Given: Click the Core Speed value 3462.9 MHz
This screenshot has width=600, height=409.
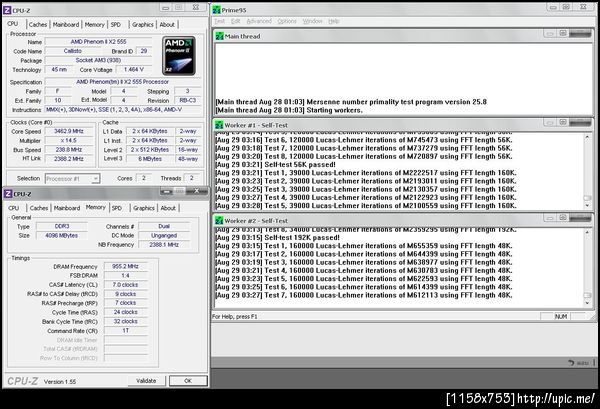Looking at the screenshot, I should [x=69, y=131].
